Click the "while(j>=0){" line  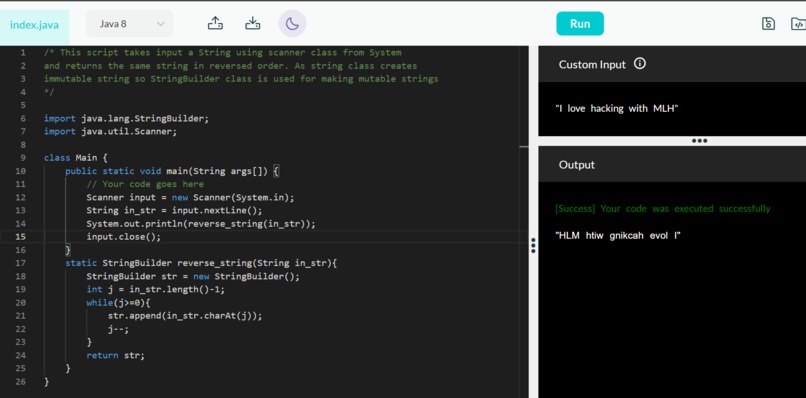[x=118, y=303]
